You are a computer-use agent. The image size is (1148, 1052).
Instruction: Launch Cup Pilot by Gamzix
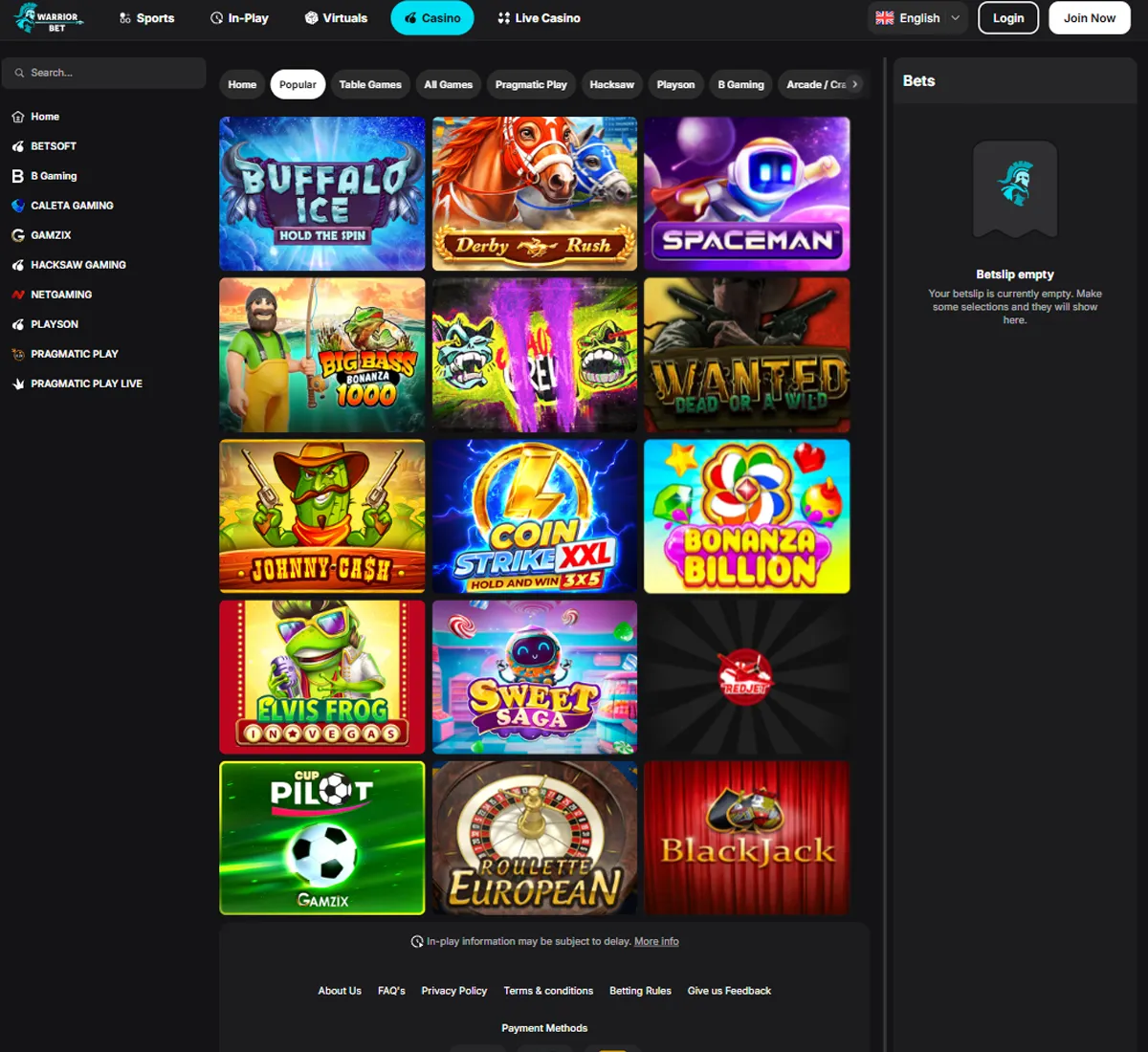coord(322,838)
